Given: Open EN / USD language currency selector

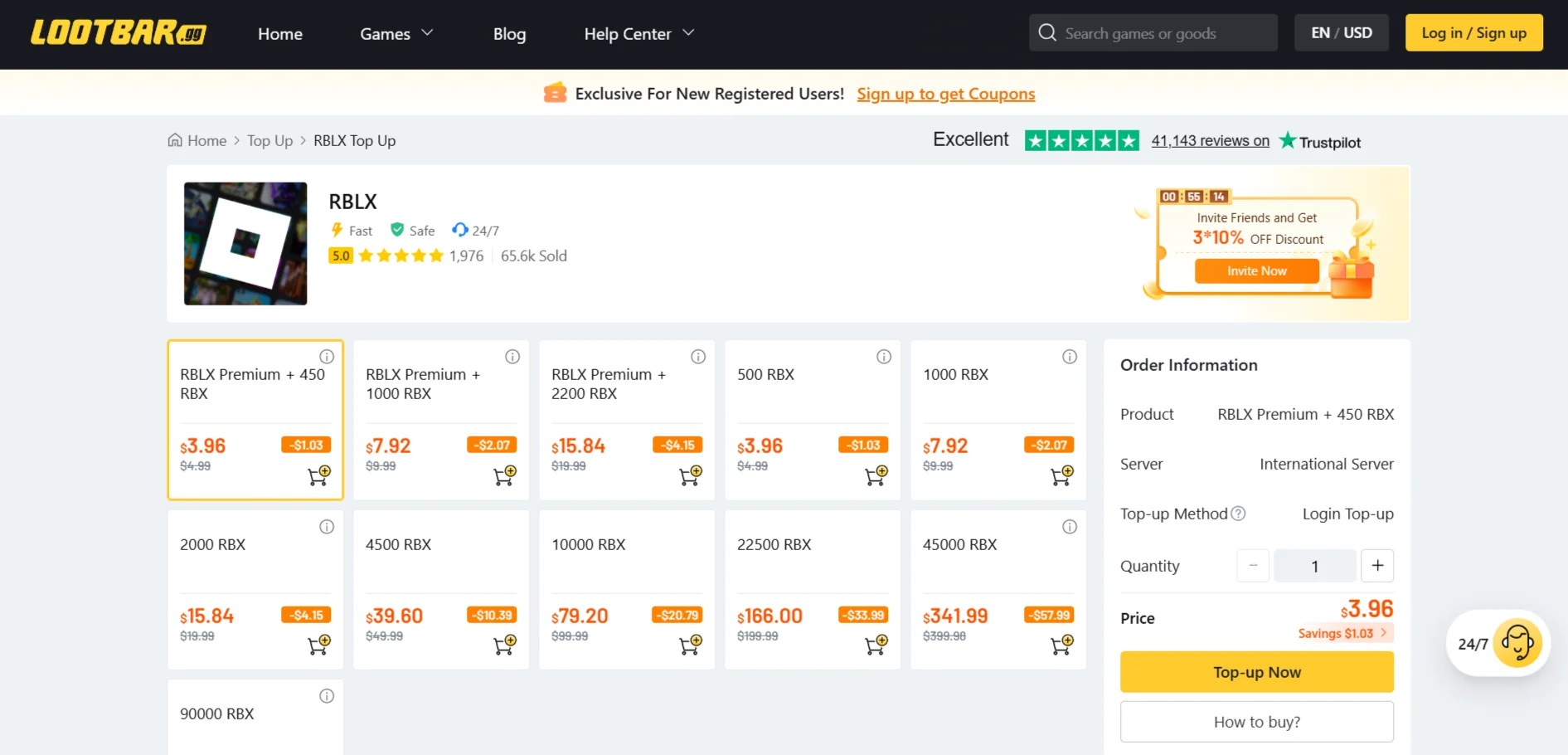Looking at the screenshot, I should pos(1341,33).
